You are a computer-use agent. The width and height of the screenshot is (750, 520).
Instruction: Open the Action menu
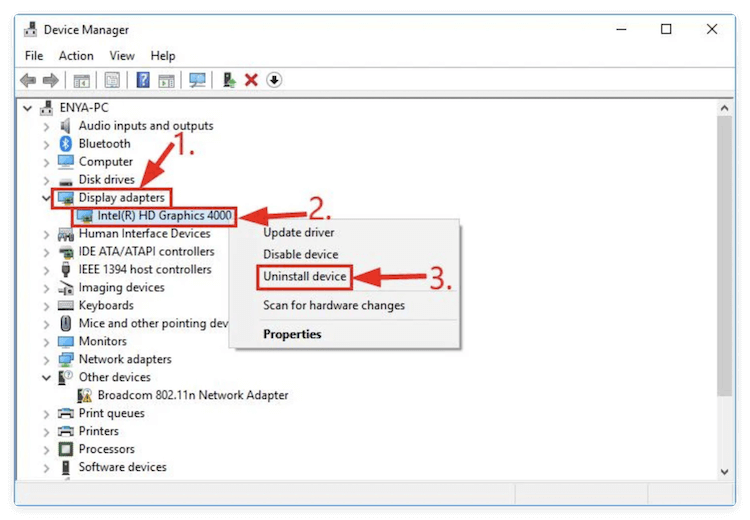(x=76, y=55)
